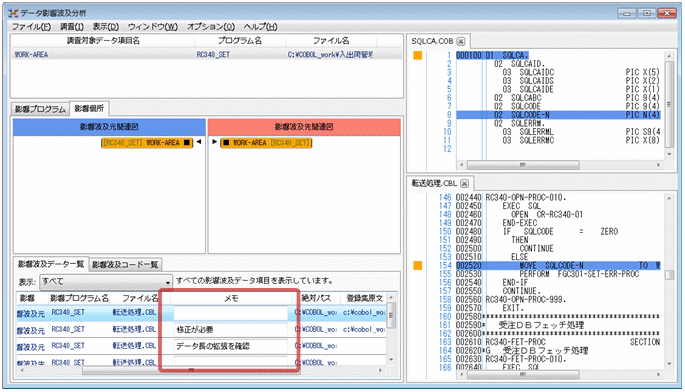Select highlighted line 02 SQLCODE-N
This screenshot has height=392, width=685.
pyautogui.click(x=558, y=115)
